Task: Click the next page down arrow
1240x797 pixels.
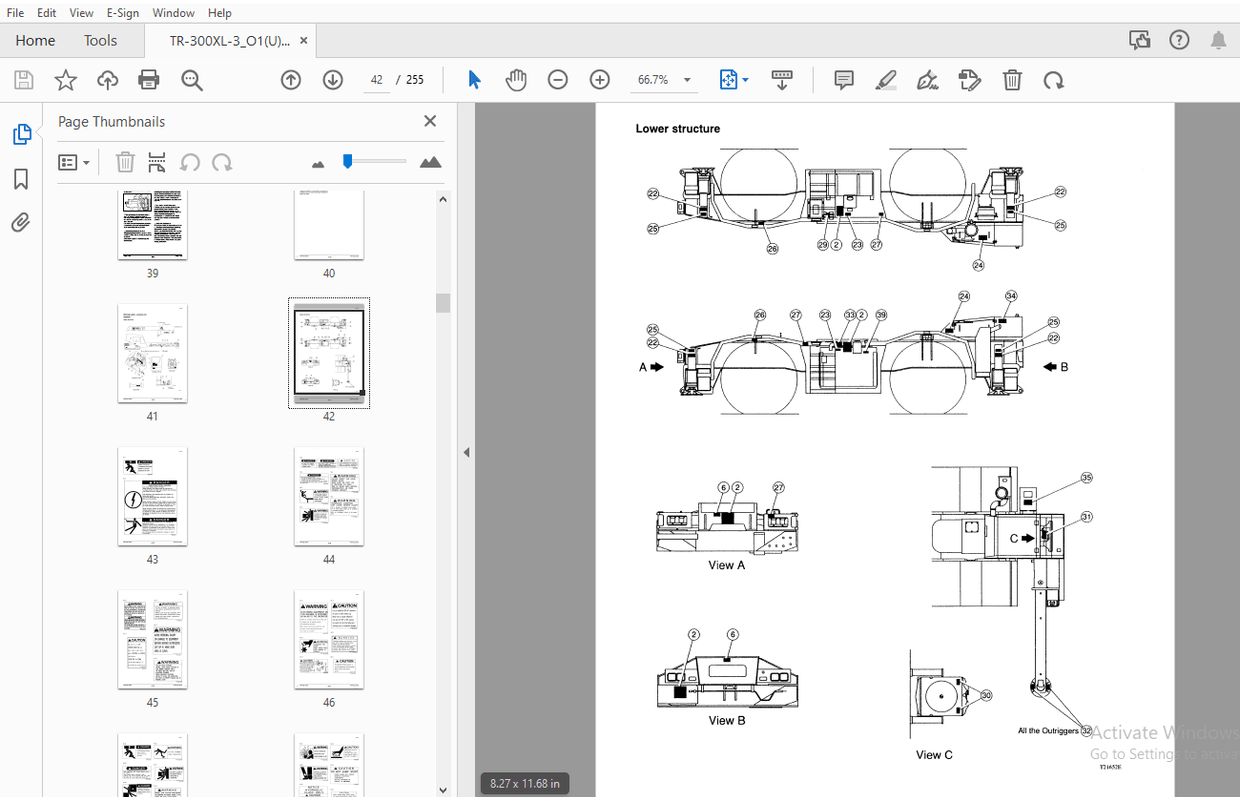Action: click(x=332, y=79)
